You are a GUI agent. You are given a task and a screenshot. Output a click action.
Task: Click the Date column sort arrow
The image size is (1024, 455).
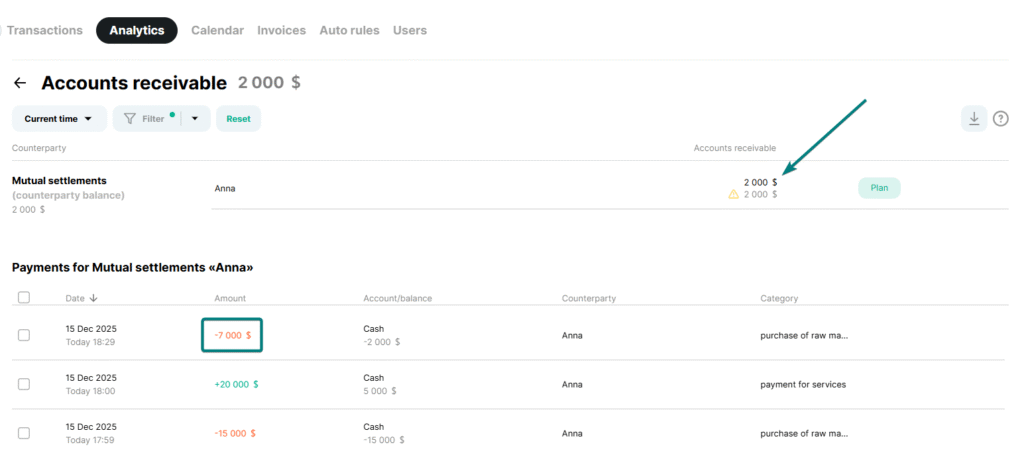click(94, 298)
